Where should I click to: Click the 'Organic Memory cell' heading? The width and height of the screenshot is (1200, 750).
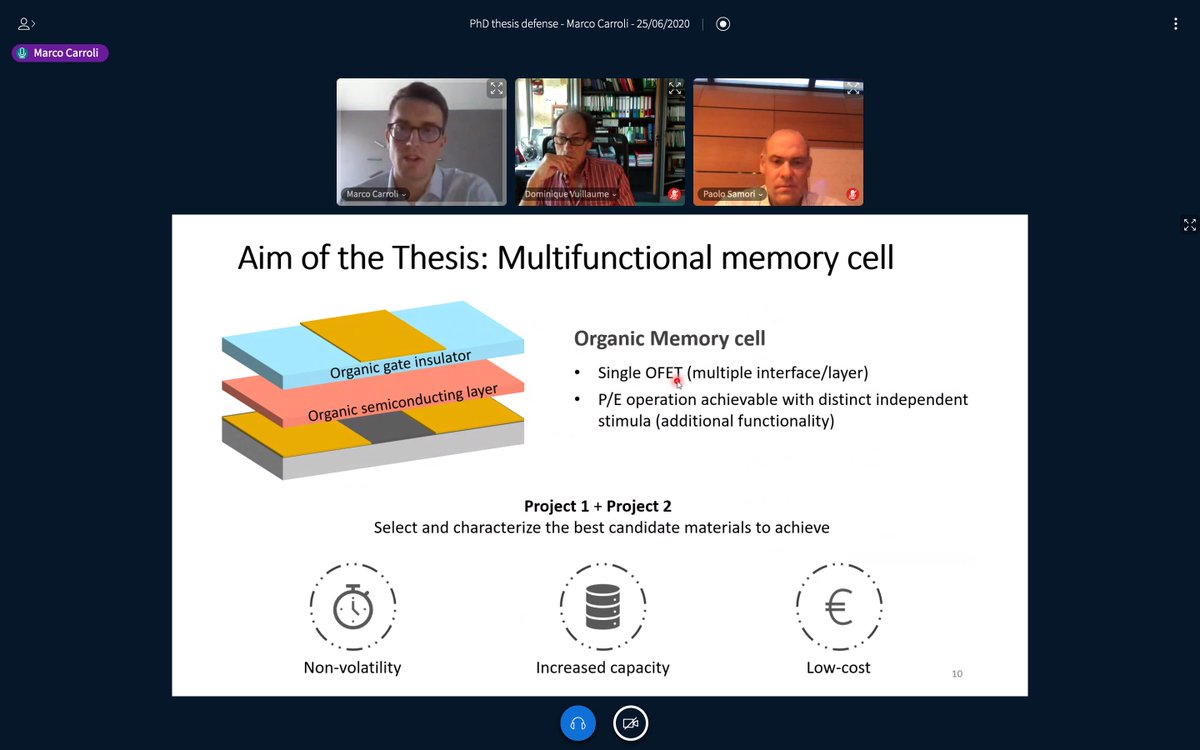(669, 338)
